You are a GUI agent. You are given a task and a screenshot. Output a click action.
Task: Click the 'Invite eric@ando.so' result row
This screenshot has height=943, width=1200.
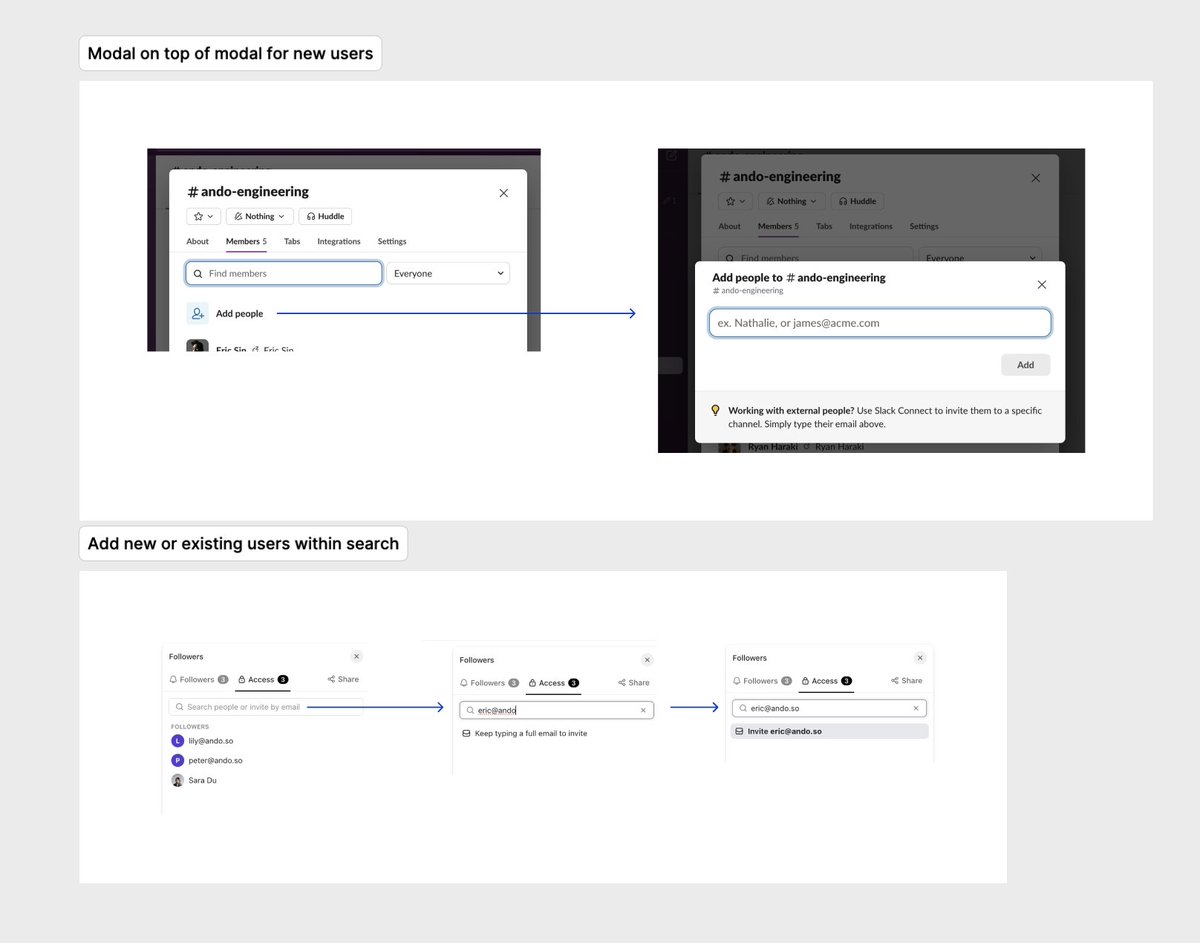coord(830,731)
